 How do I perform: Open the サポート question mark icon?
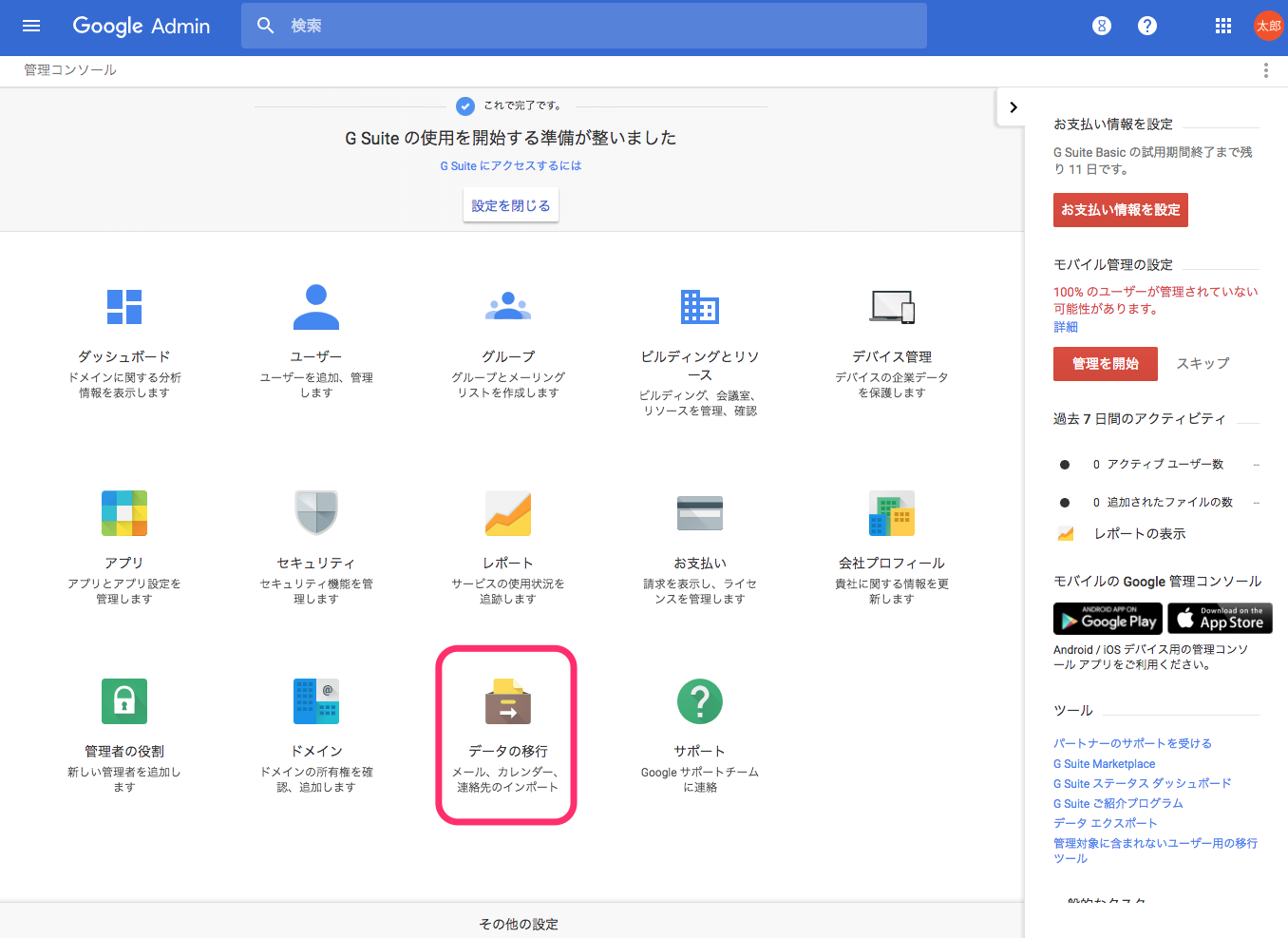(700, 701)
